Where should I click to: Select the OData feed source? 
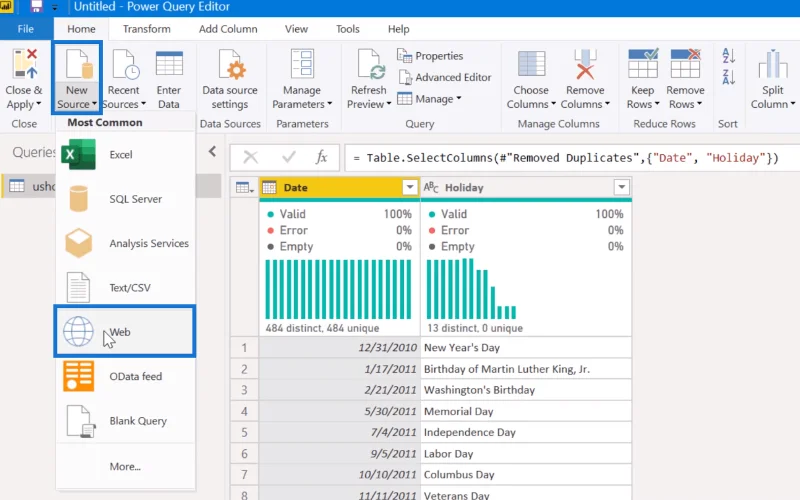(x=125, y=377)
